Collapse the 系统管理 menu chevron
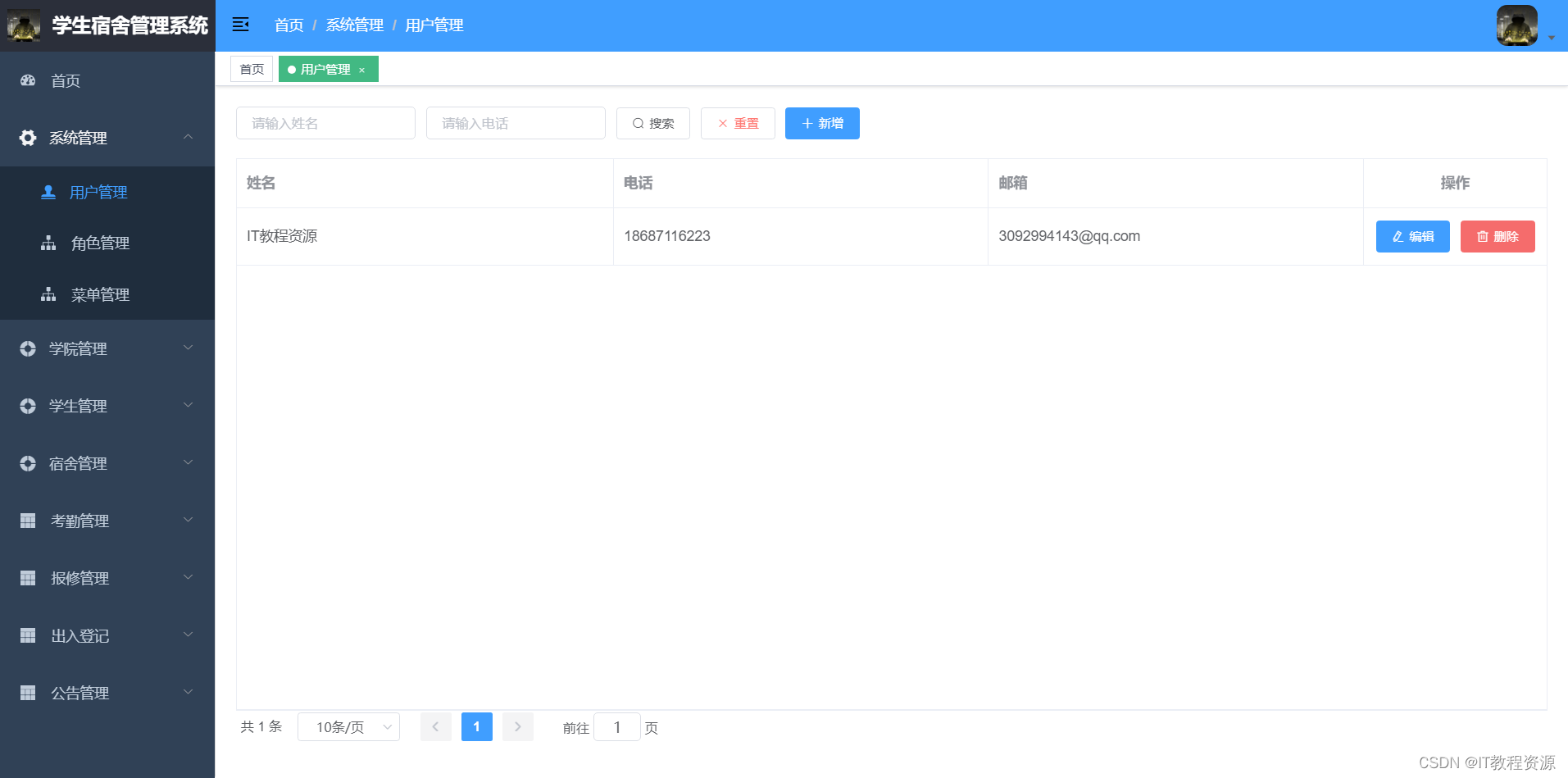The image size is (1568, 778). click(x=189, y=137)
